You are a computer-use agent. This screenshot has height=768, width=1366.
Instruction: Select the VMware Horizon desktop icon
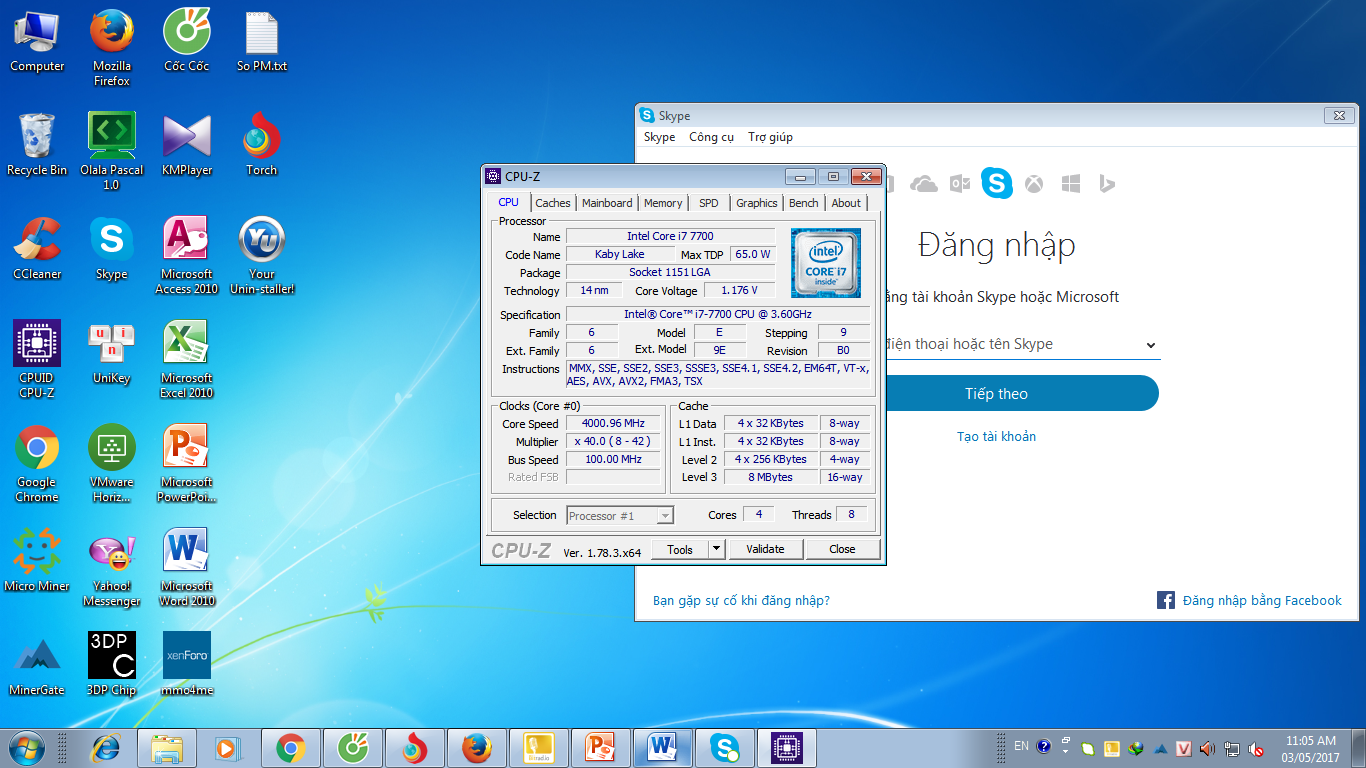(x=112, y=463)
